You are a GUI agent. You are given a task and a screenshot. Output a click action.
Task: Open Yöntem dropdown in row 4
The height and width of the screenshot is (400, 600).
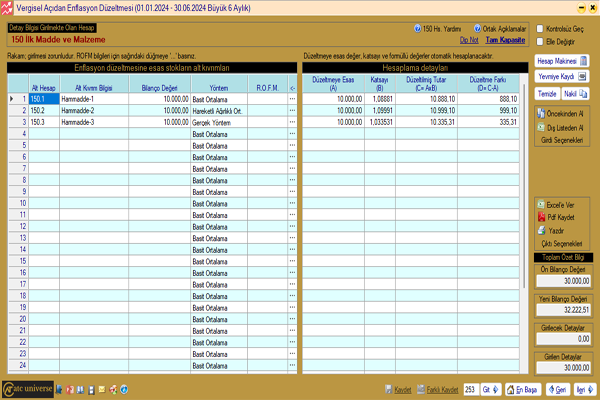point(219,134)
